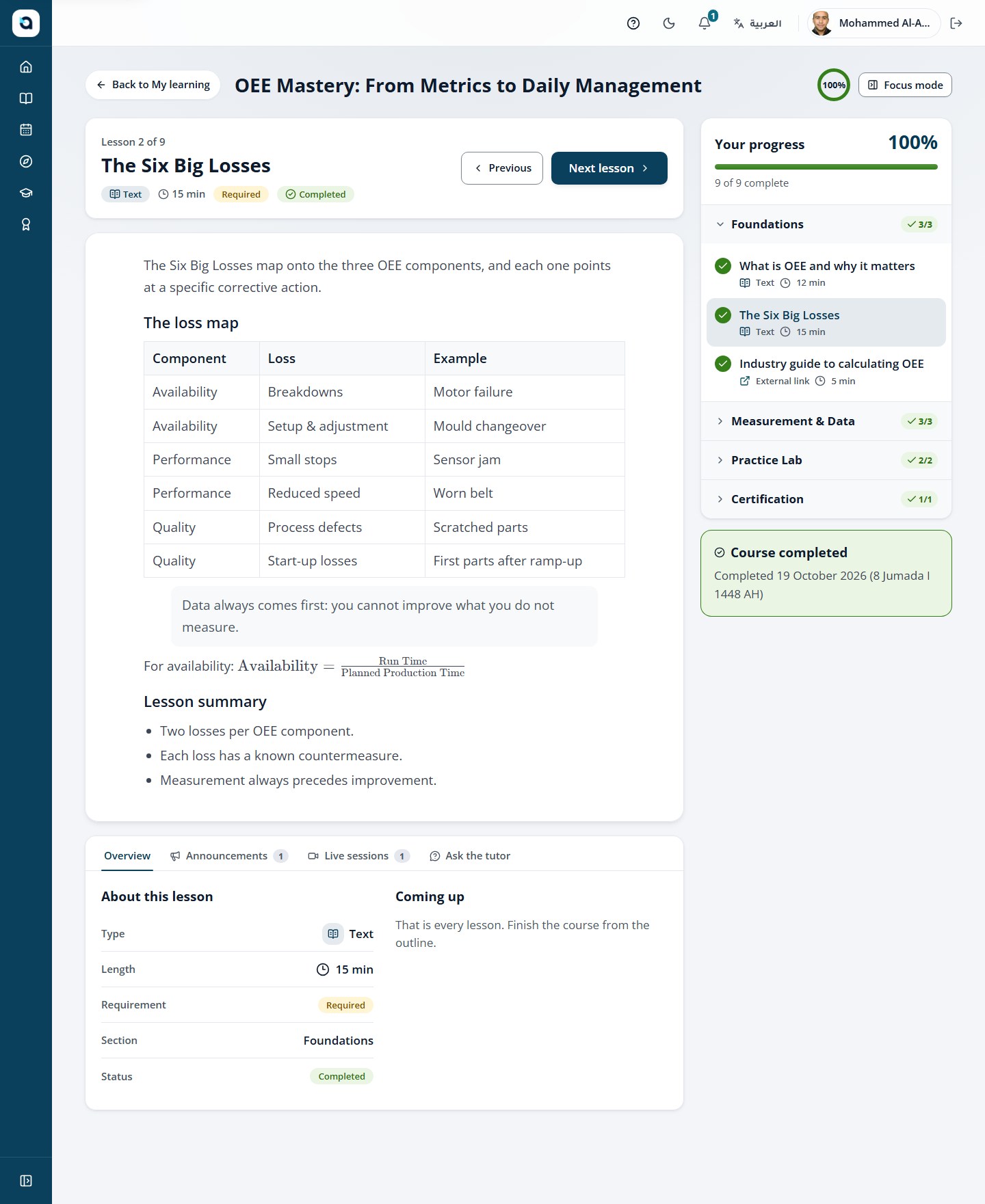Toggle dark mode with the moon icon

[669, 23]
